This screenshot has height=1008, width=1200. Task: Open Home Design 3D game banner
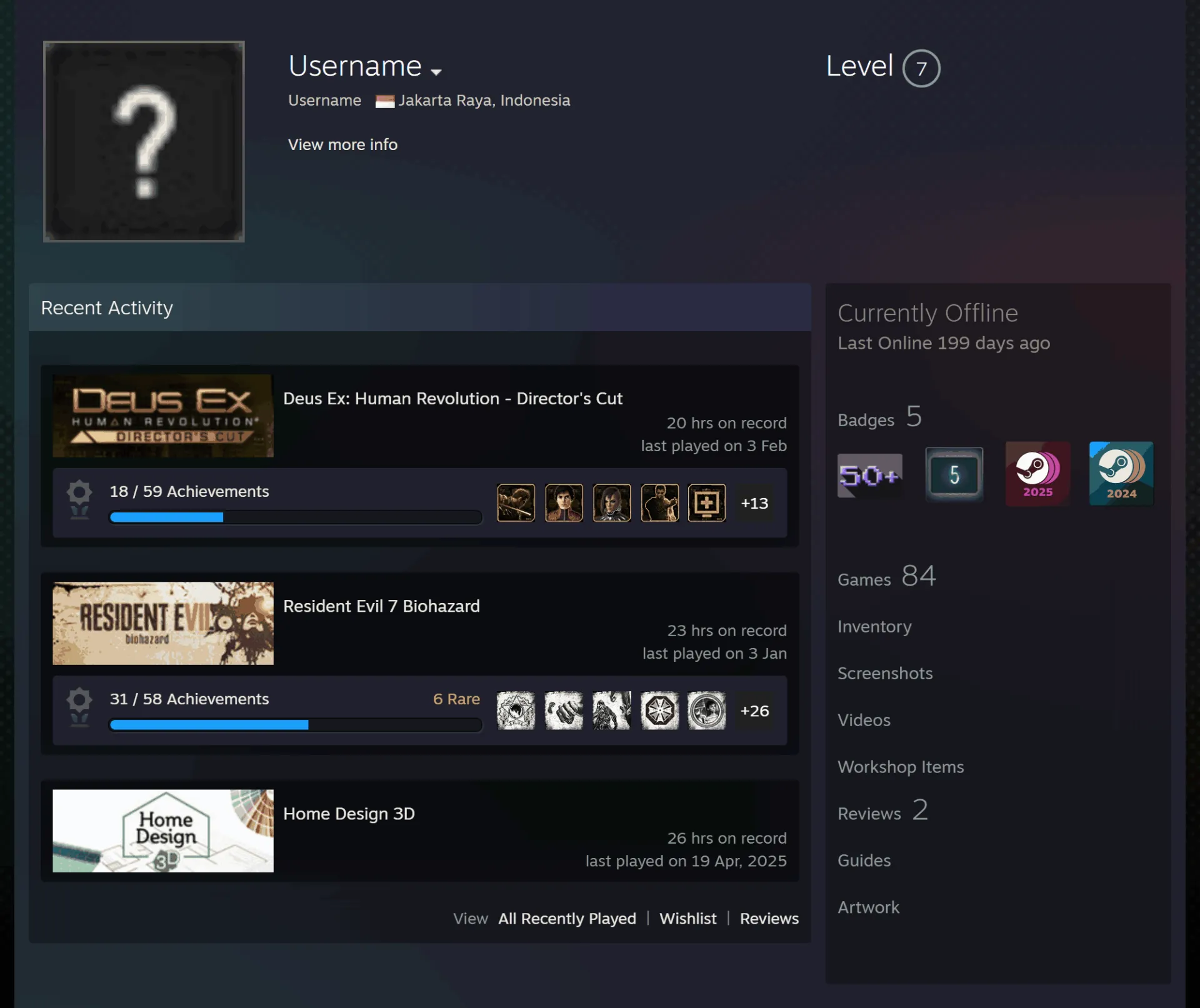pos(163,831)
